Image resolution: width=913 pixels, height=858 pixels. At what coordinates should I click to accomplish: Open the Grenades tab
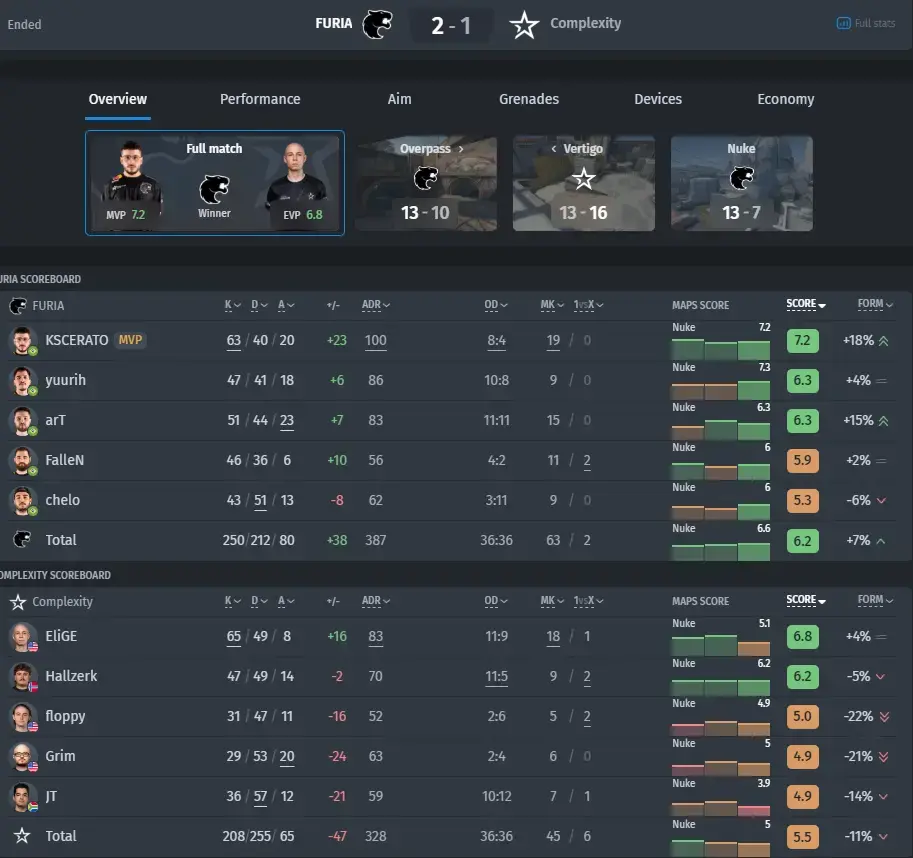(529, 100)
